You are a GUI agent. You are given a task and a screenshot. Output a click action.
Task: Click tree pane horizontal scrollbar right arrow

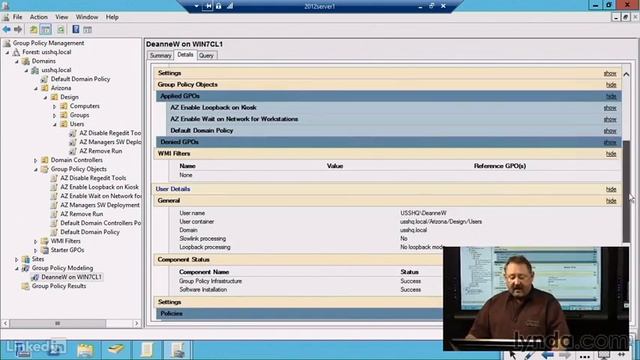pos(136,323)
